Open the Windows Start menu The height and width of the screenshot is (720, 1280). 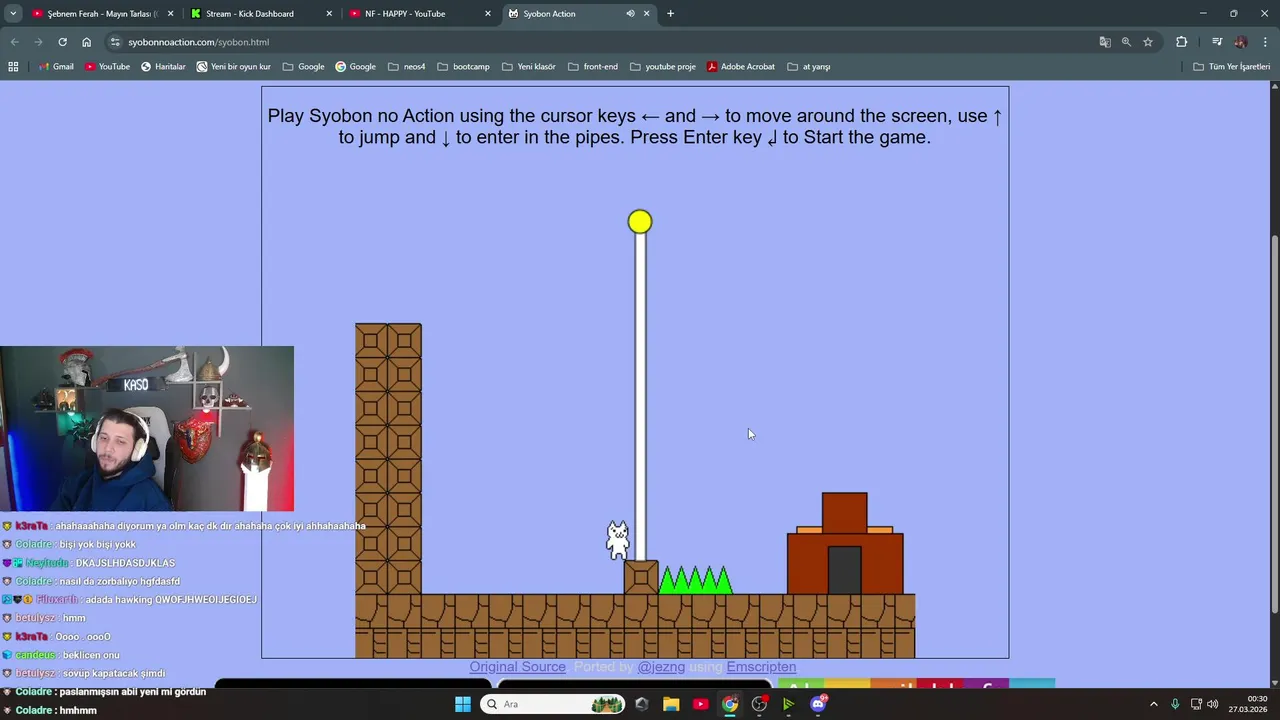coord(462,704)
